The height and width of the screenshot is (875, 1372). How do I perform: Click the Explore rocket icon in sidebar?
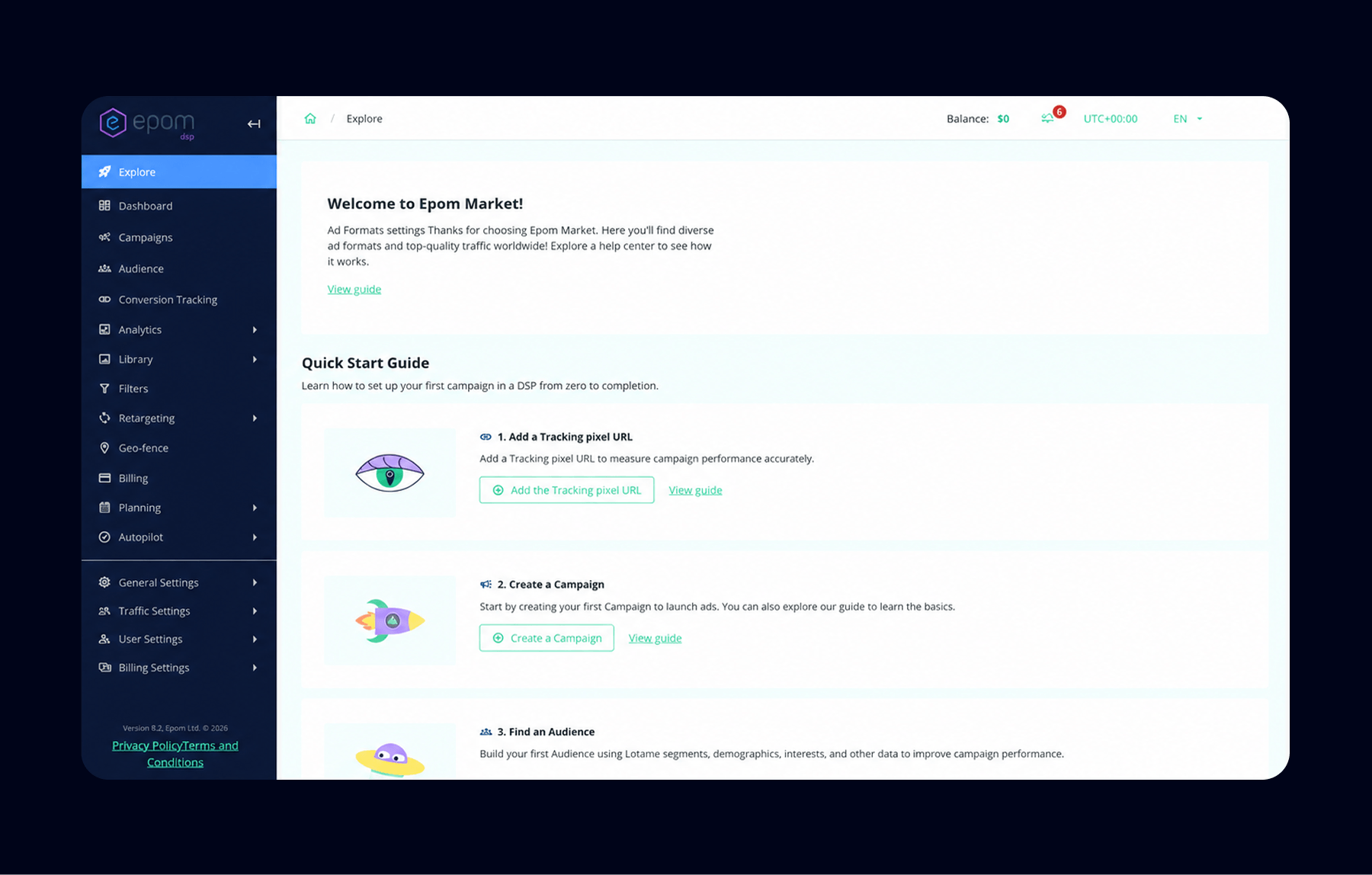click(x=105, y=171)
